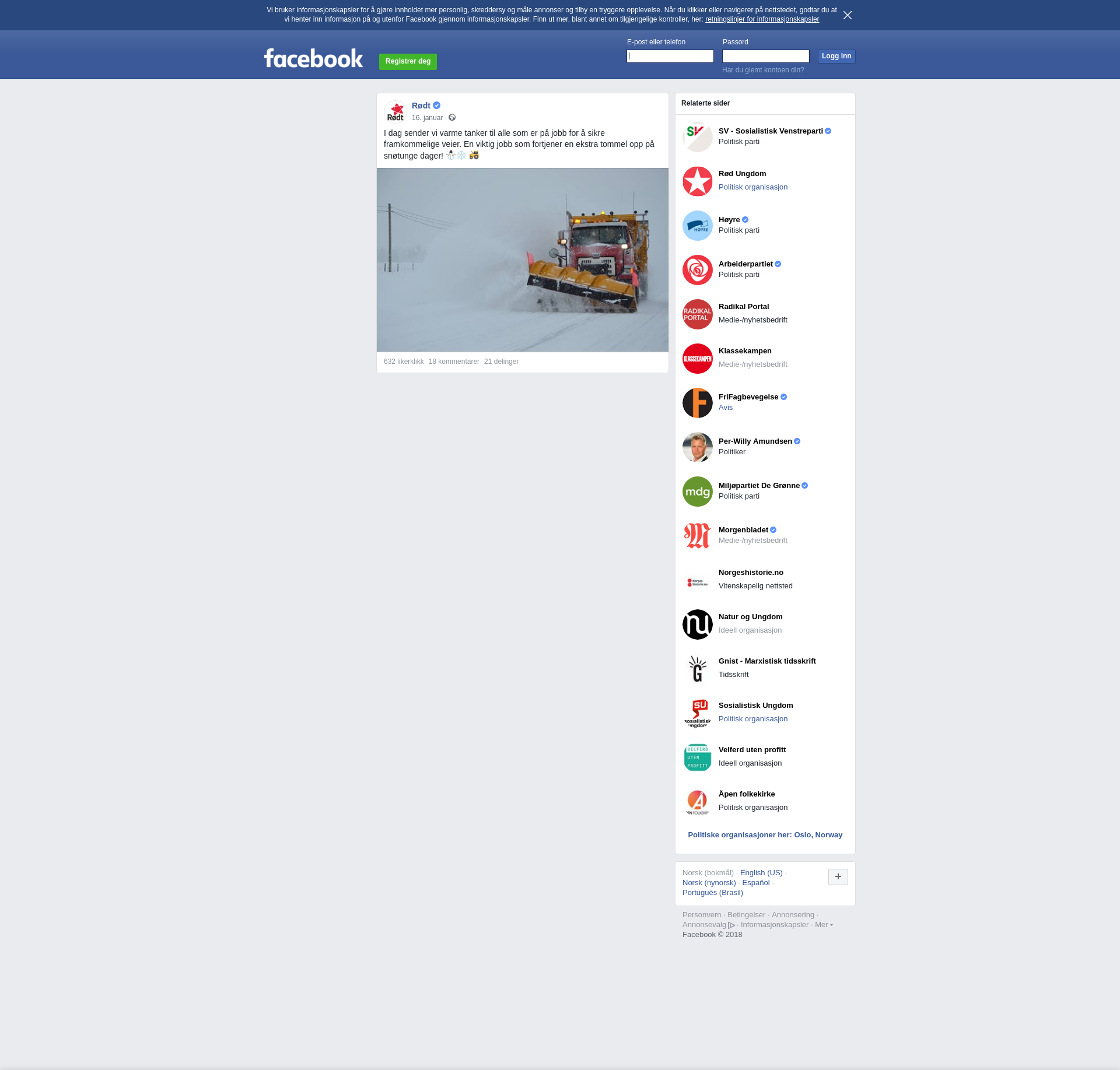Screen dimensions: 1120x1070
Task: Open retningslinjer for informasjonskapsler link
Action: 762,19
